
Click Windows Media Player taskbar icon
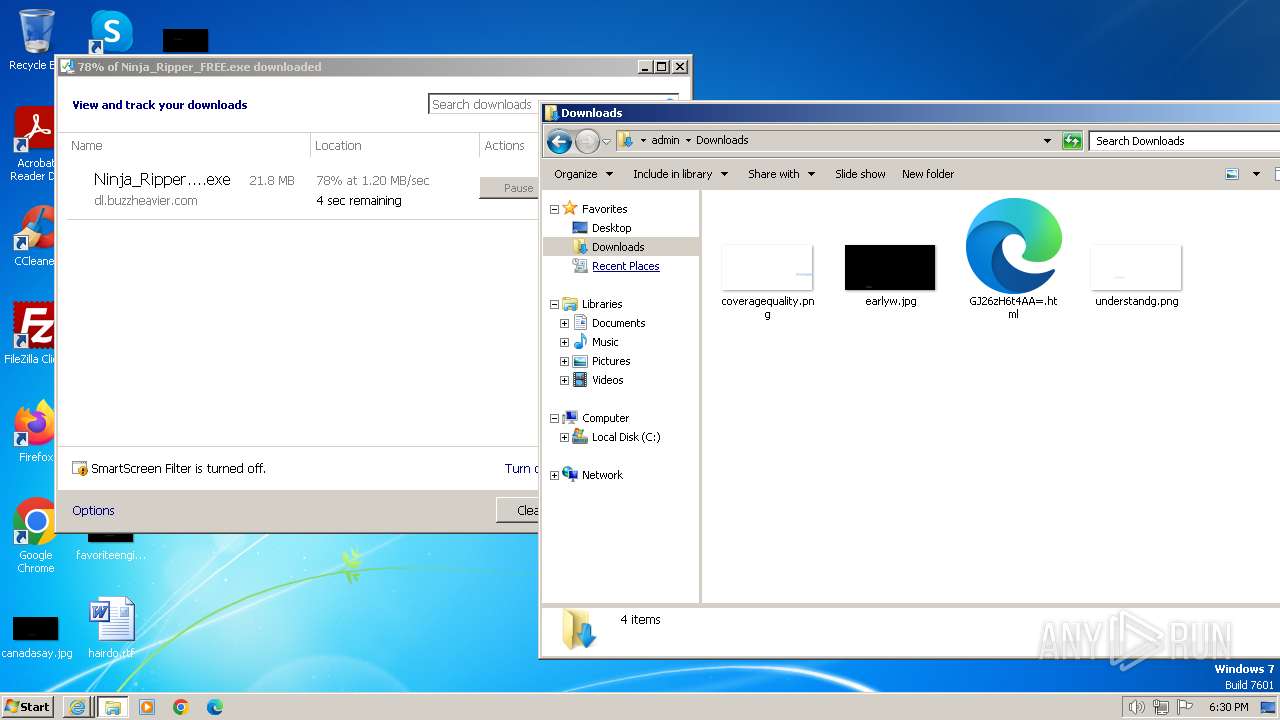coord(147,707)
